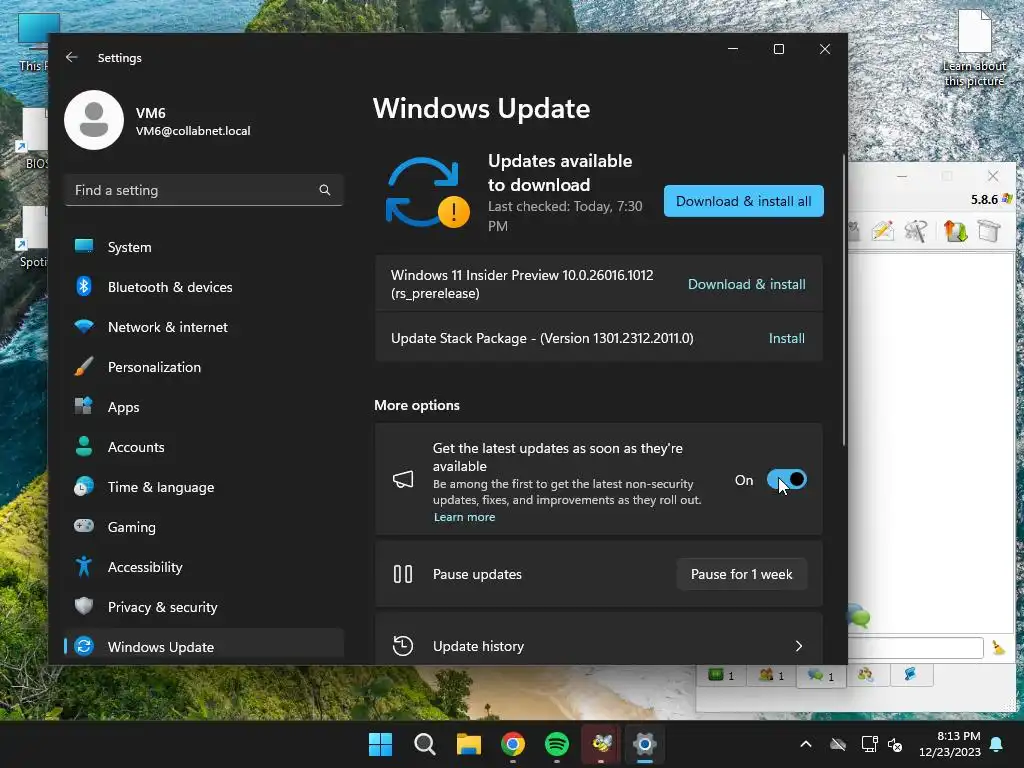Screen dimensions: 1024x768
Task: Click message input field in background window
Action: point(916,648)
